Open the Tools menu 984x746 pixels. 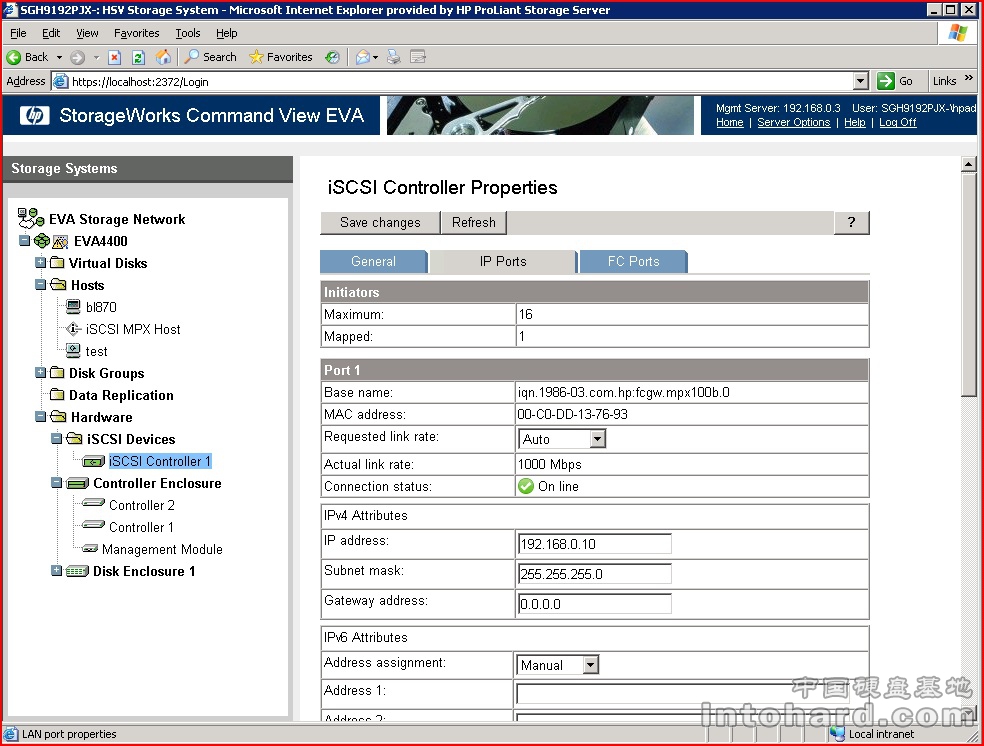[188, 33]
